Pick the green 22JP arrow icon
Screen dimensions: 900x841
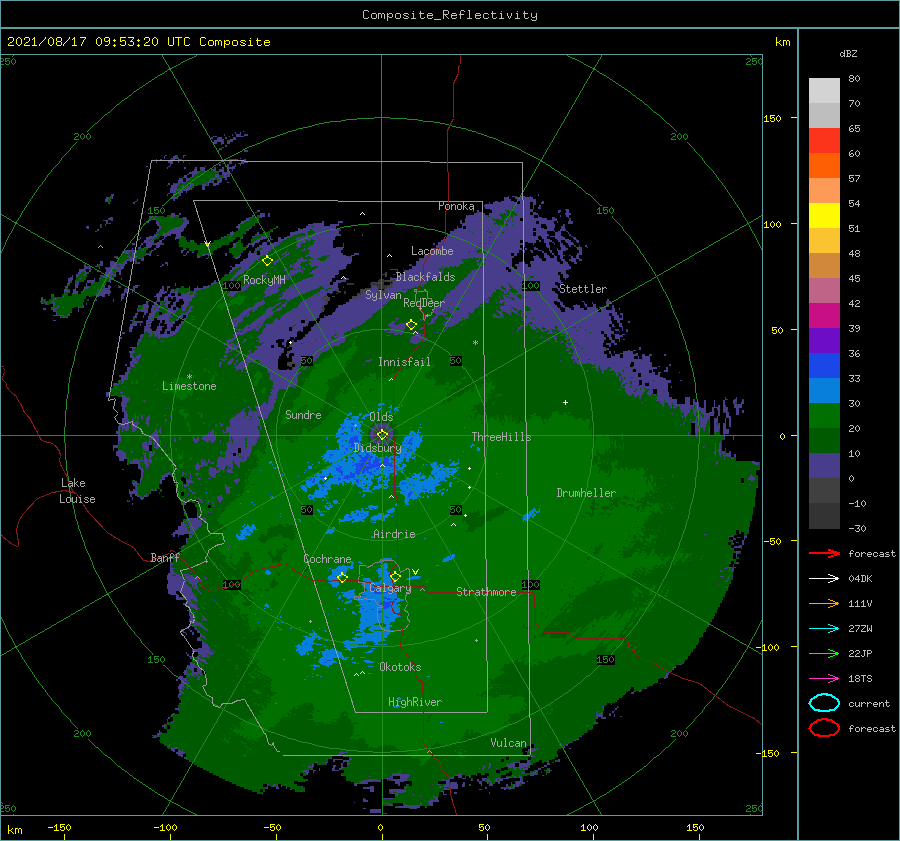(824, 653)
